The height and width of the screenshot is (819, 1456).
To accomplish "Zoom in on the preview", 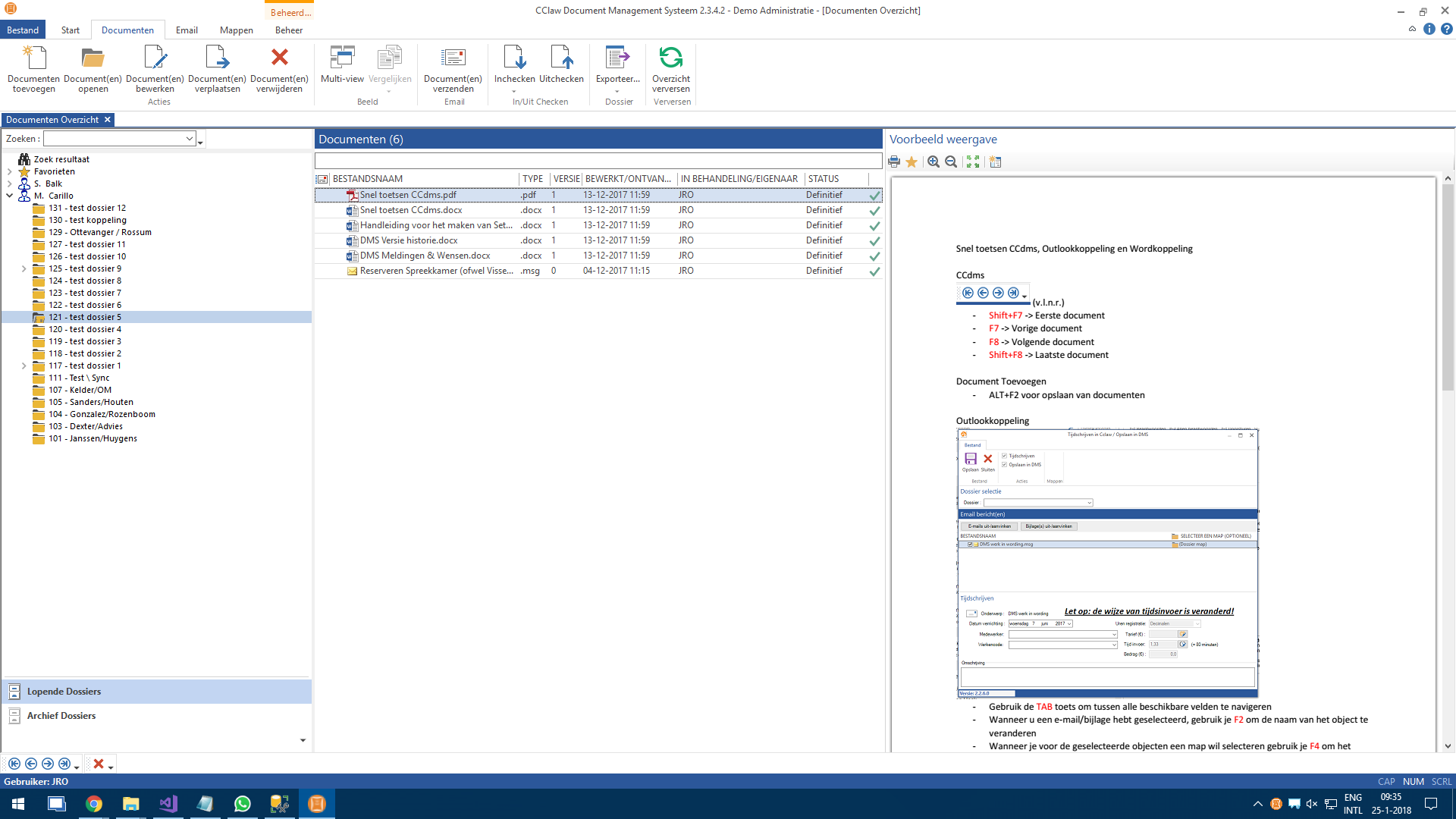I will tap(934, 162).
